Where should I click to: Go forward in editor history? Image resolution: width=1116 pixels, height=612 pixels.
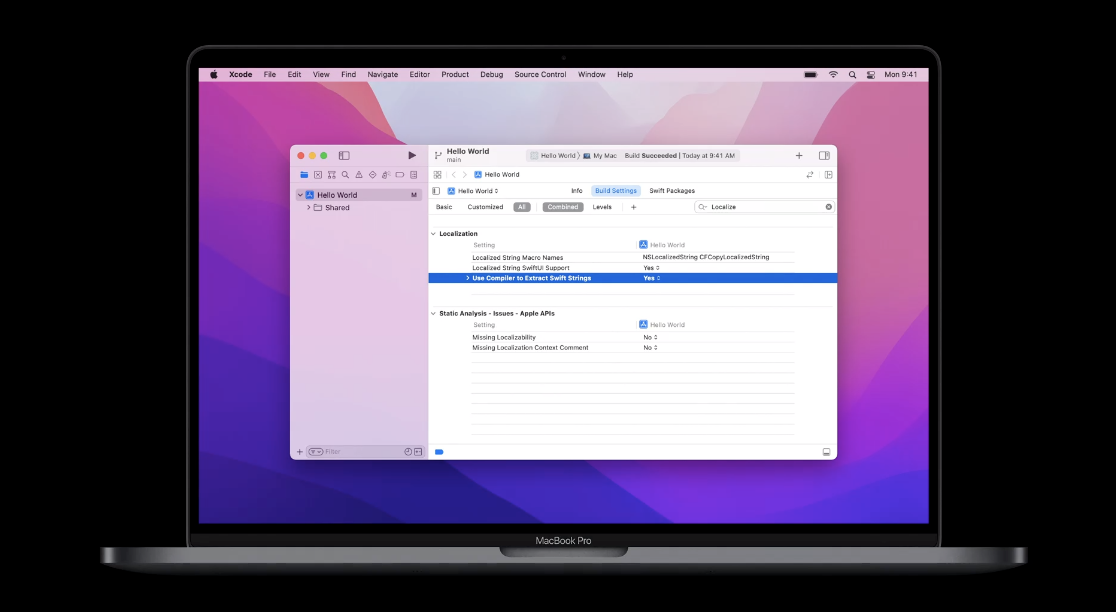(x=465, y=174)
